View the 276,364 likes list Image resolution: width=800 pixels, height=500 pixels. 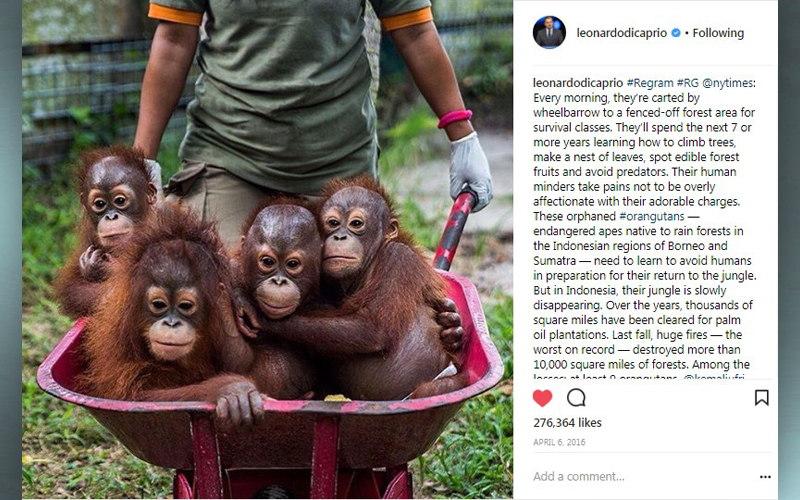567,422
